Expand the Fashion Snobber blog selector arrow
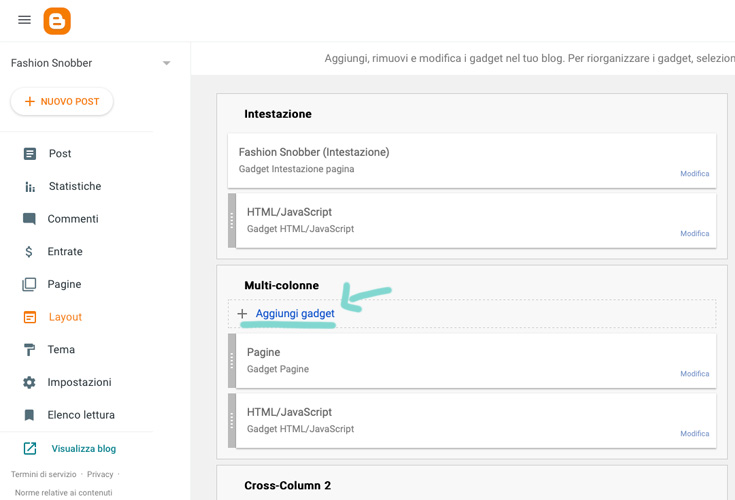Viewport: 735px width, 500px height. 166,63
